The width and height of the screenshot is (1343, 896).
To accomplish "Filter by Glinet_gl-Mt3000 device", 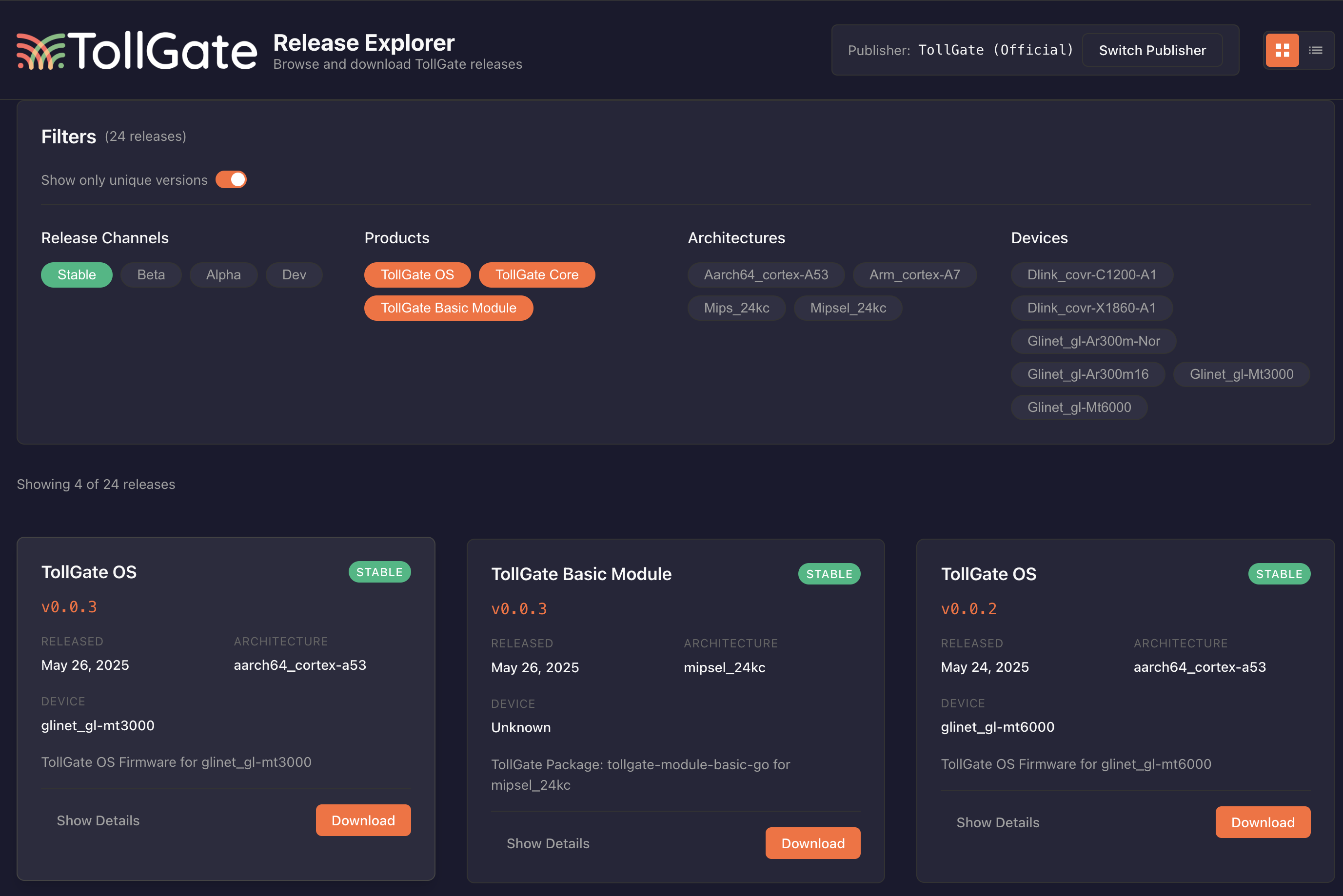I will pyautogui.click(x=1241, y=374).
